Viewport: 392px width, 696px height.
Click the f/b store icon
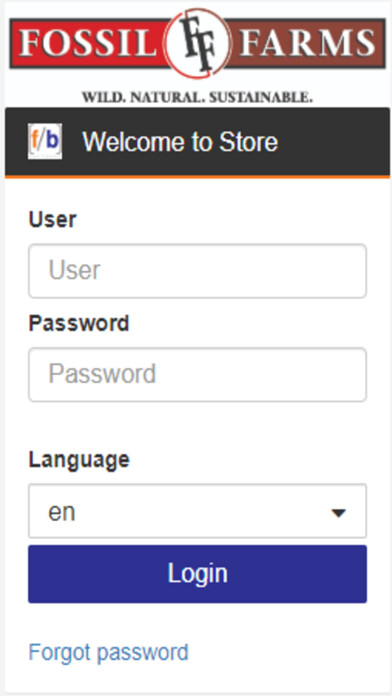pos(45,141)
